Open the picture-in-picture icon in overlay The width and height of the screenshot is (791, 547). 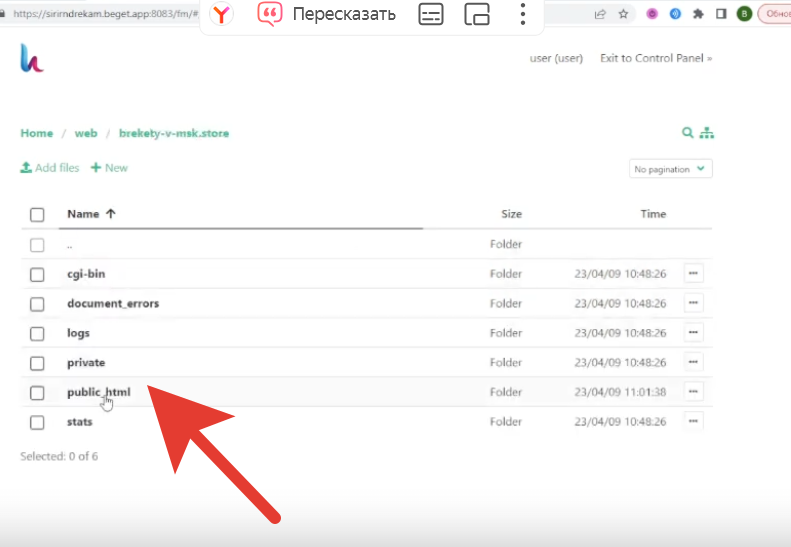tap(478, 14)
